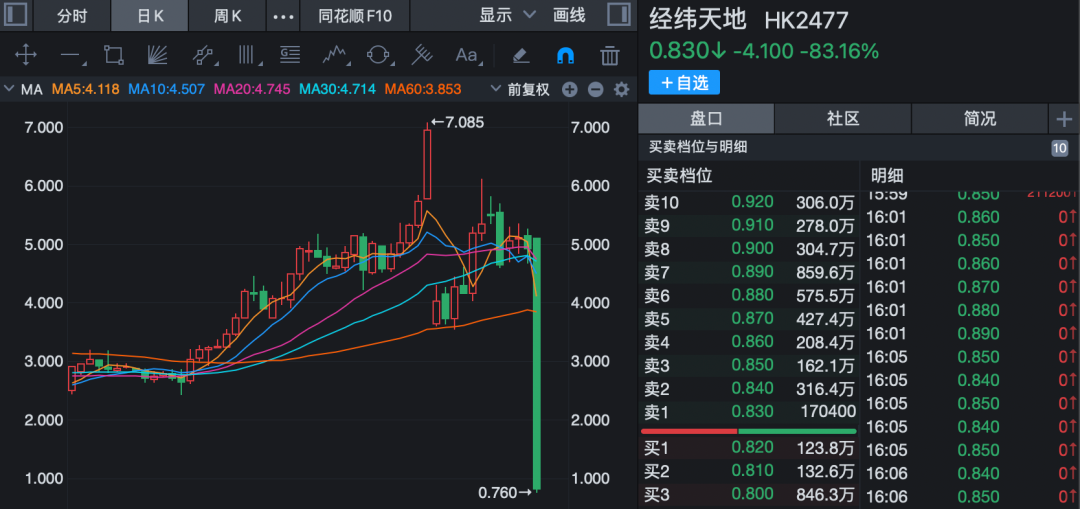Toggle the right sidebar panel icon

618,15
